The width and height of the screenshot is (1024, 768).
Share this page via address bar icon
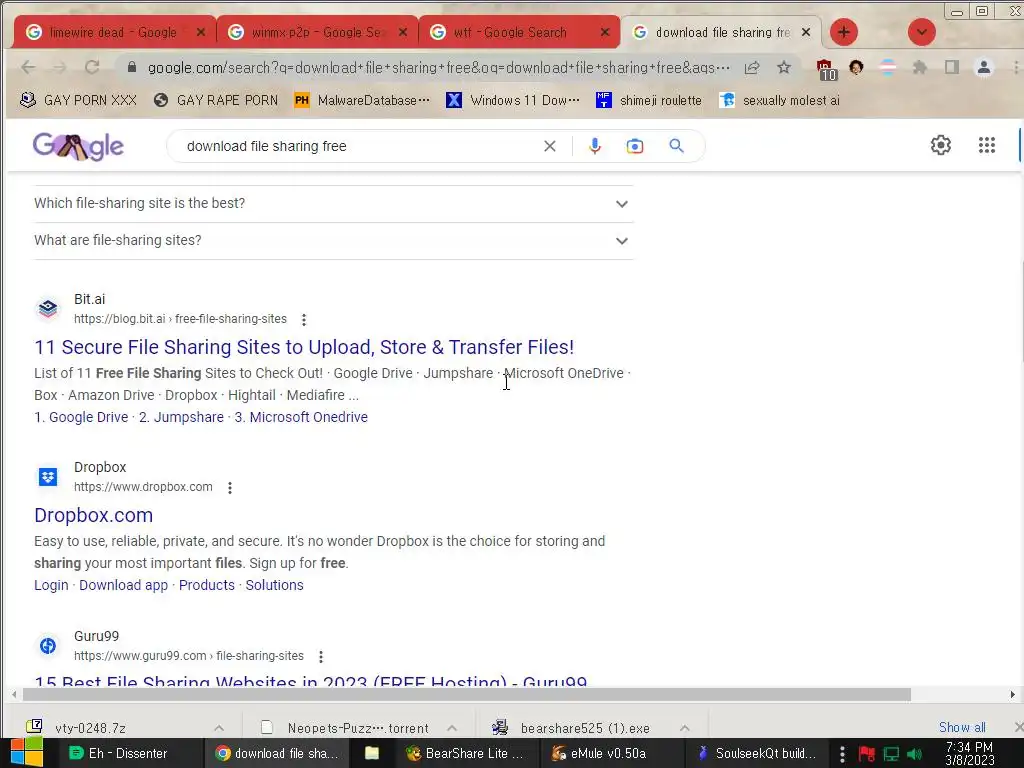(752, 67)
